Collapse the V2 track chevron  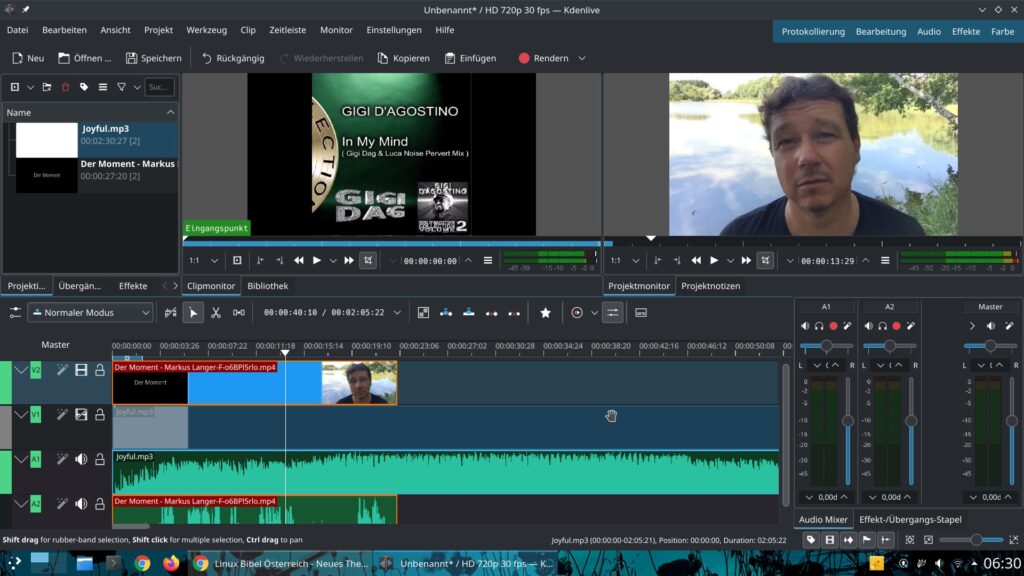21,370
